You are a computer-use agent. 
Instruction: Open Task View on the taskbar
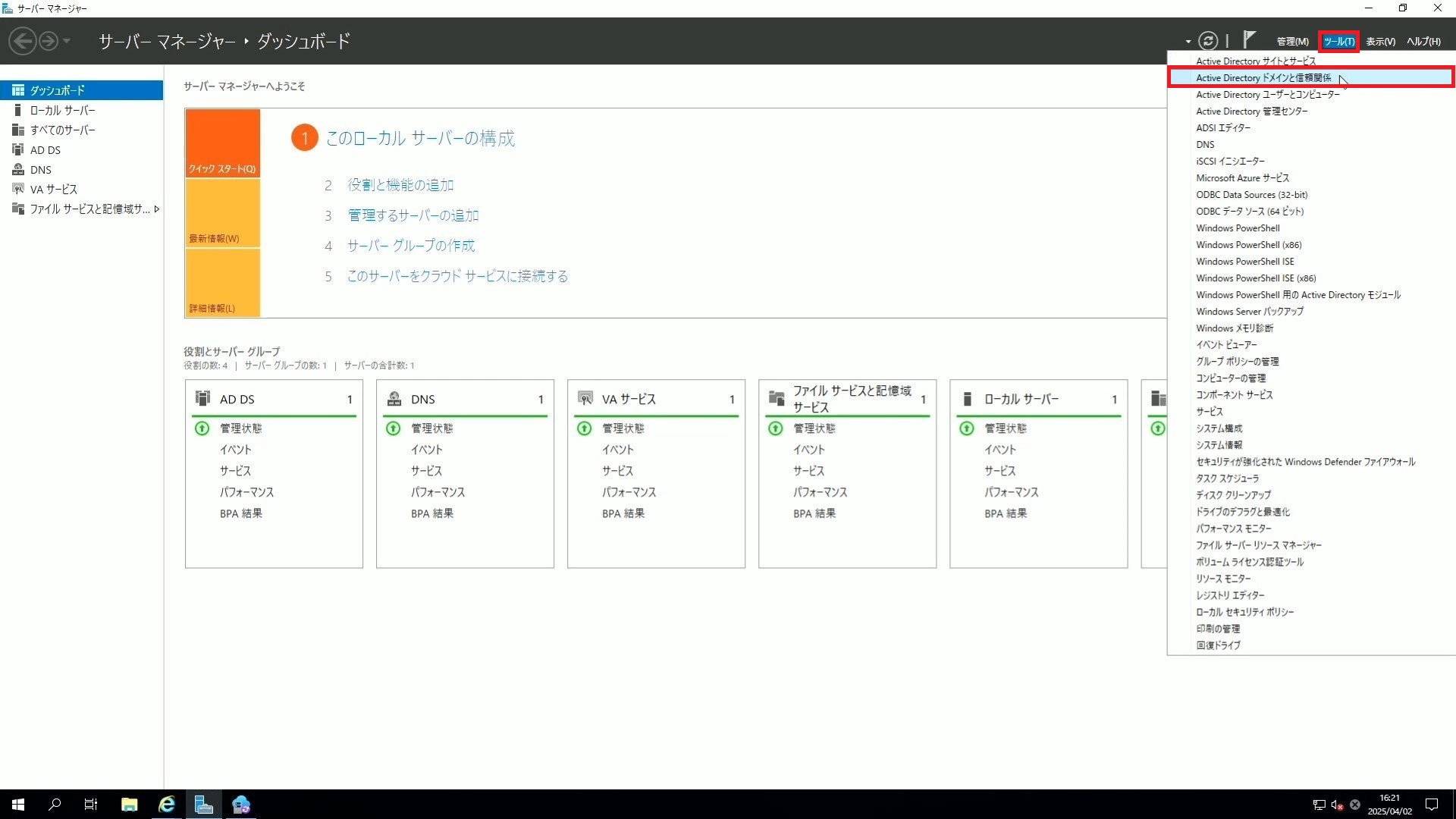pyautogui.click(x=91, y=805)
